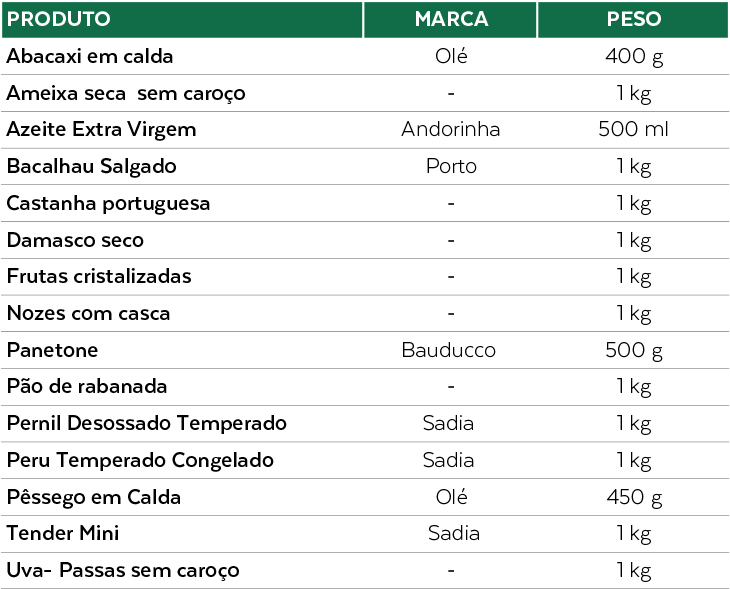Click the Pão de rabanada cell
The image size is (730, 589).
(x=87, y=386)
